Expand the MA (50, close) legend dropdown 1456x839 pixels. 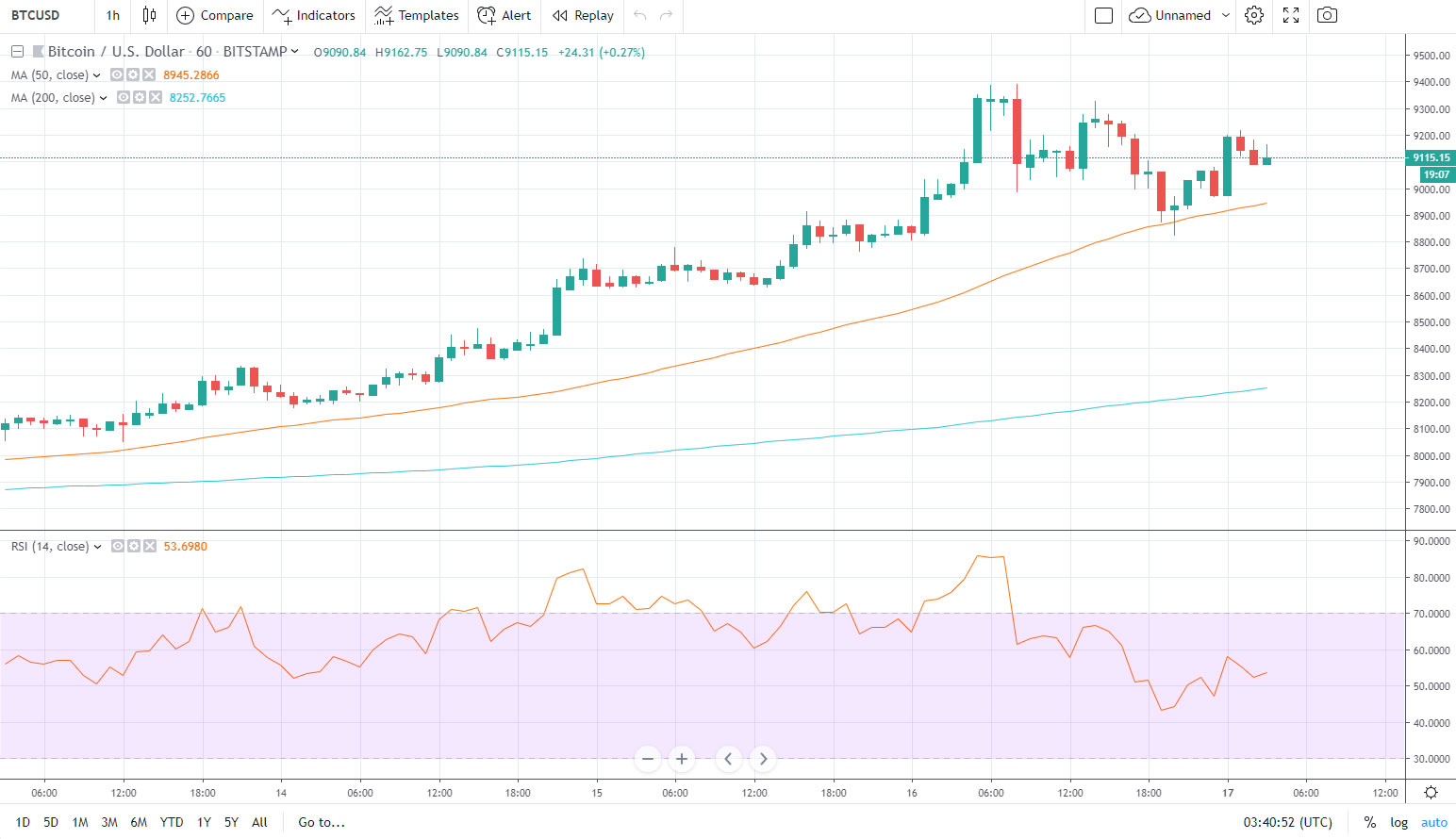pyautogui.click(x=95, y=74)
